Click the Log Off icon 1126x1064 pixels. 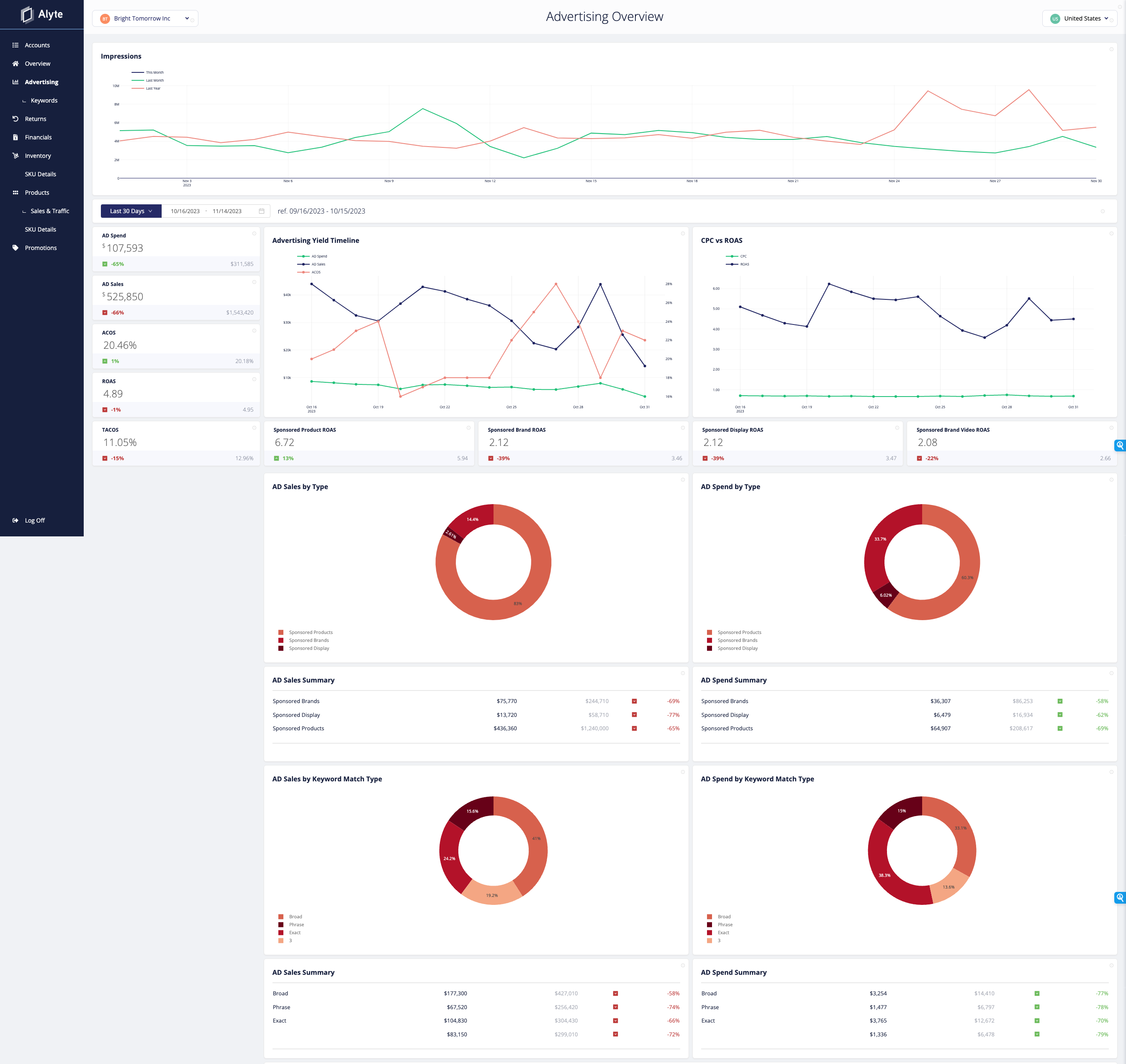point(15,520)
